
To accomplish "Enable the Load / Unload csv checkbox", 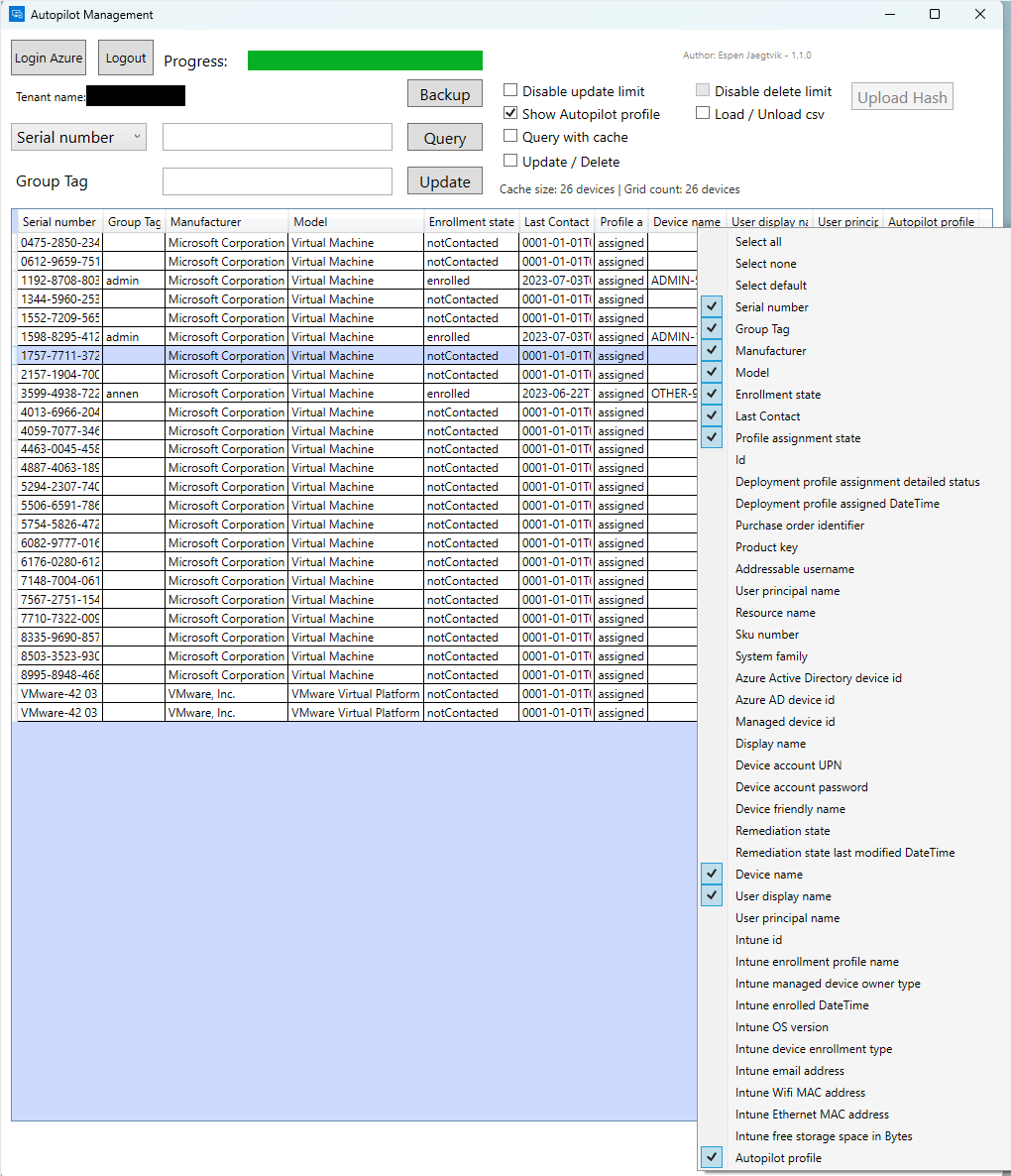I will (x=702, y=113).
